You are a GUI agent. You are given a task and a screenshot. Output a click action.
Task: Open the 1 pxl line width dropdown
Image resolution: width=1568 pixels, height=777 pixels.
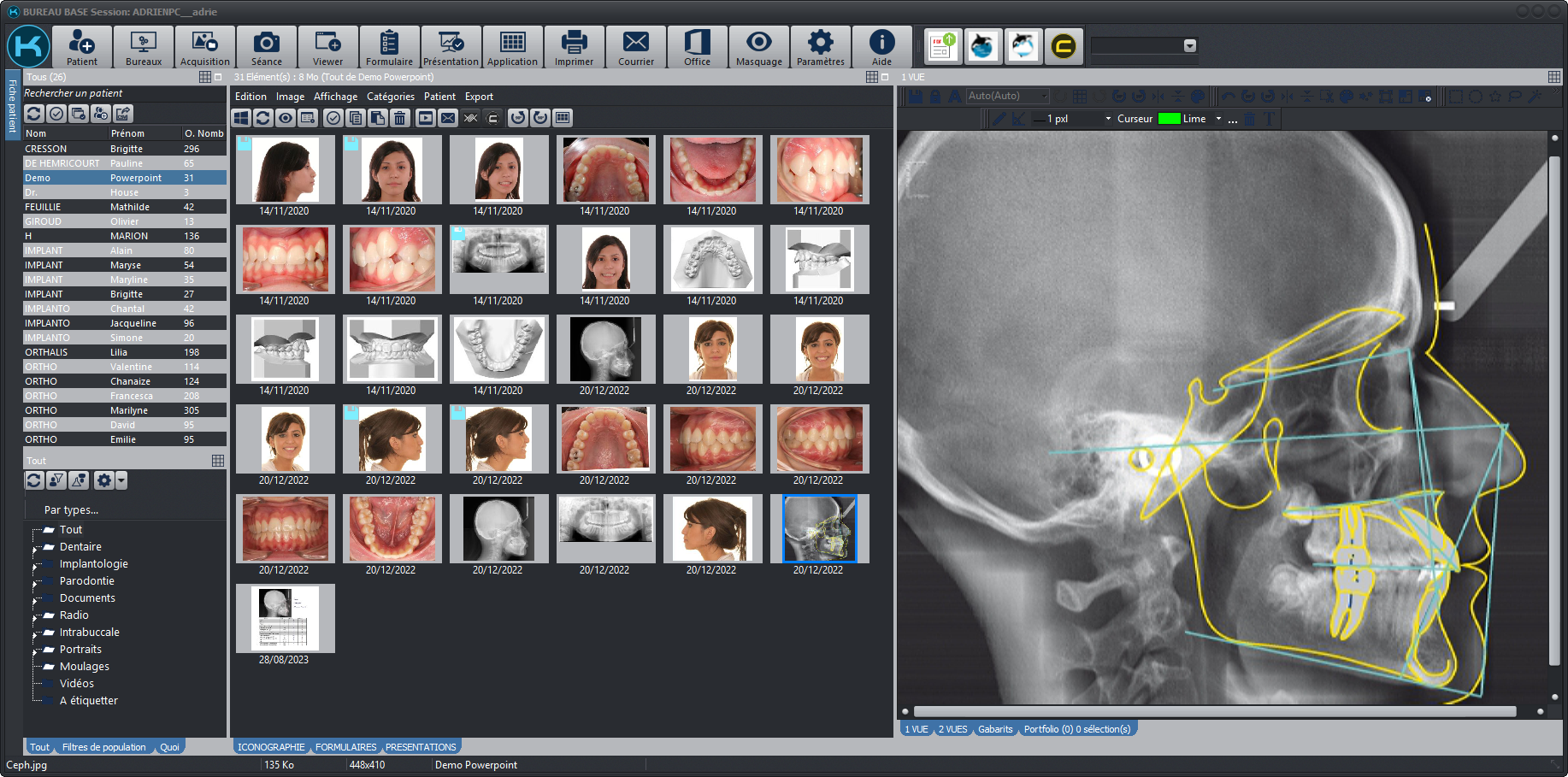pos(1108,119)
